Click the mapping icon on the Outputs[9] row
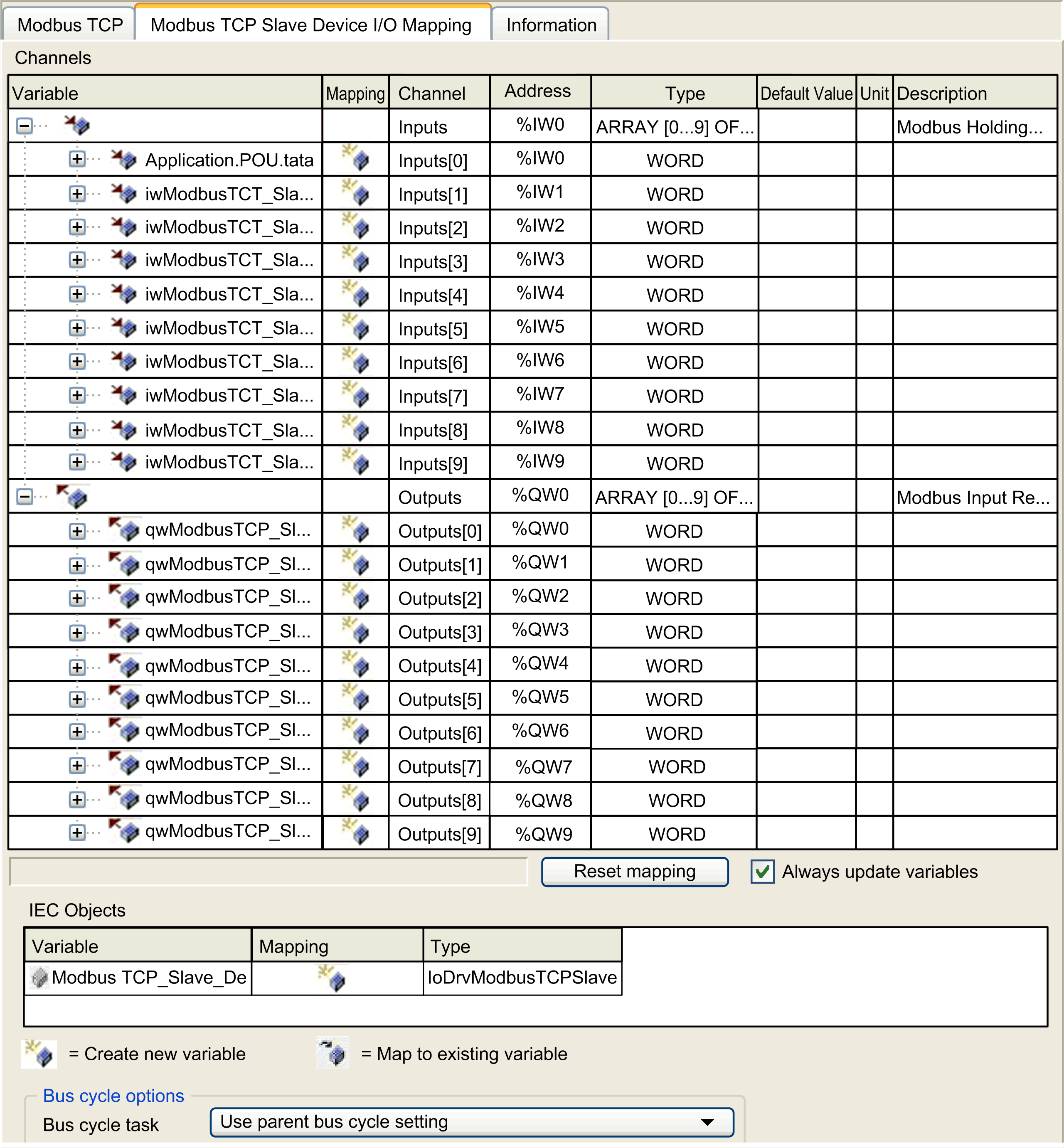Viewport: 1064px width, 1148px height. [x=358, y=833]
